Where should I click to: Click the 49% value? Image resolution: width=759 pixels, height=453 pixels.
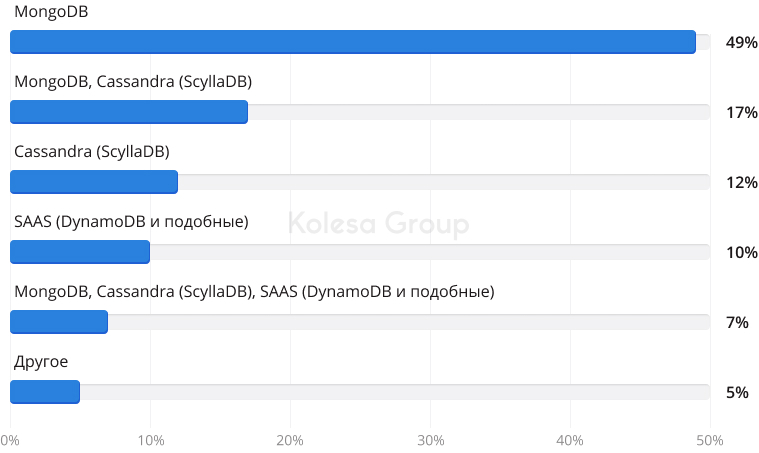click(742, 42)
